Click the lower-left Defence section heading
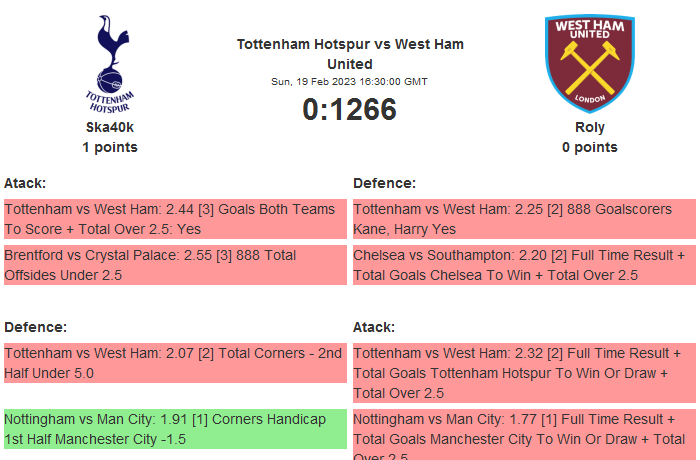This screenshot has height=460, width=700. pyautogui.click(x=36, y=327)
